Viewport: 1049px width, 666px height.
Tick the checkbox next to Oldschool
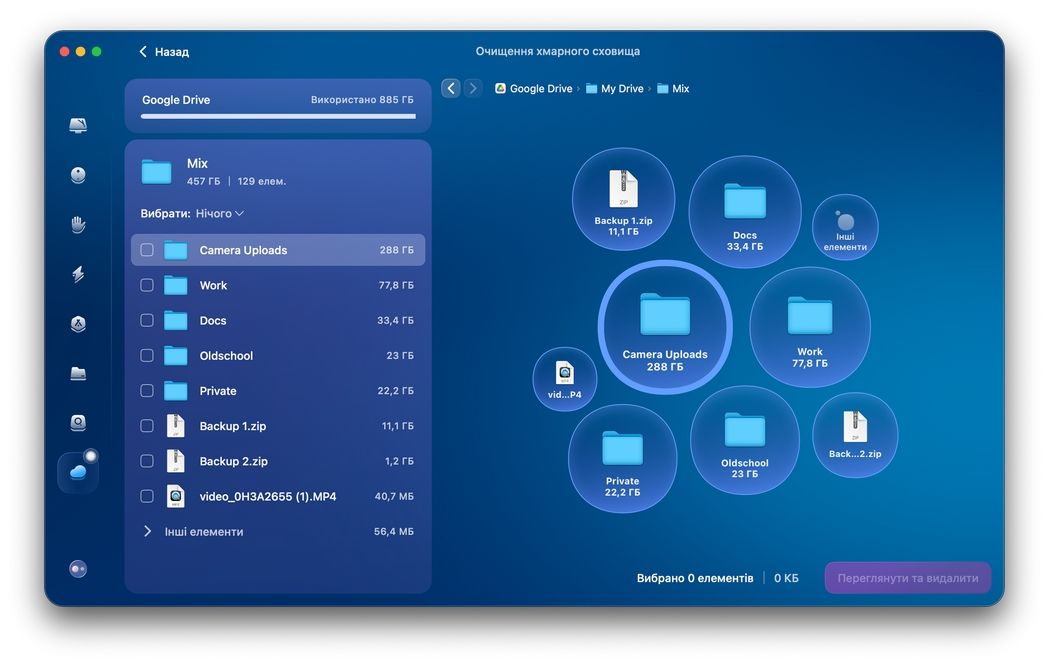pos(147,356)
